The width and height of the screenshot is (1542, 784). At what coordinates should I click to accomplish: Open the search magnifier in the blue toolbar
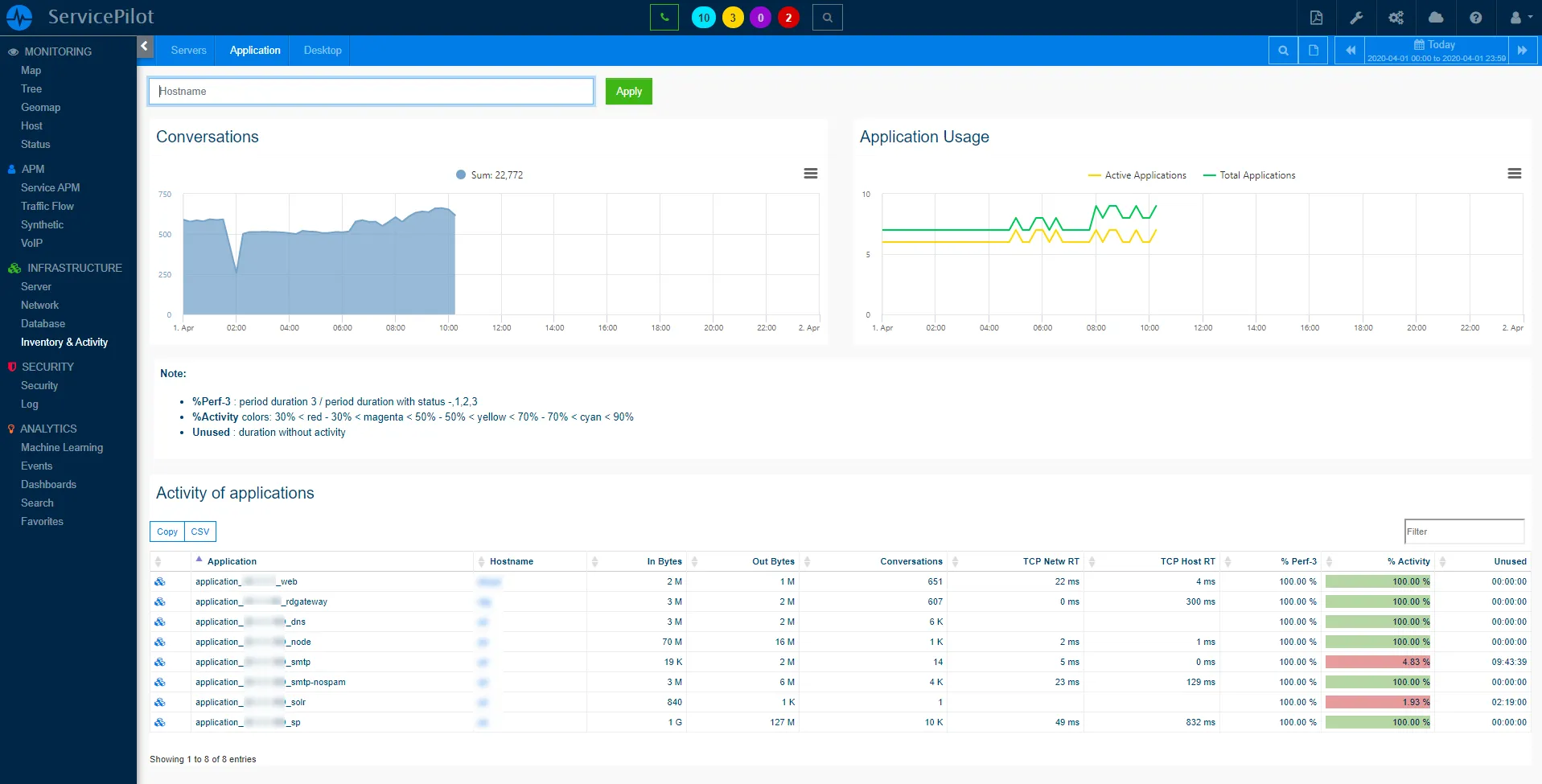[1283, 50]
